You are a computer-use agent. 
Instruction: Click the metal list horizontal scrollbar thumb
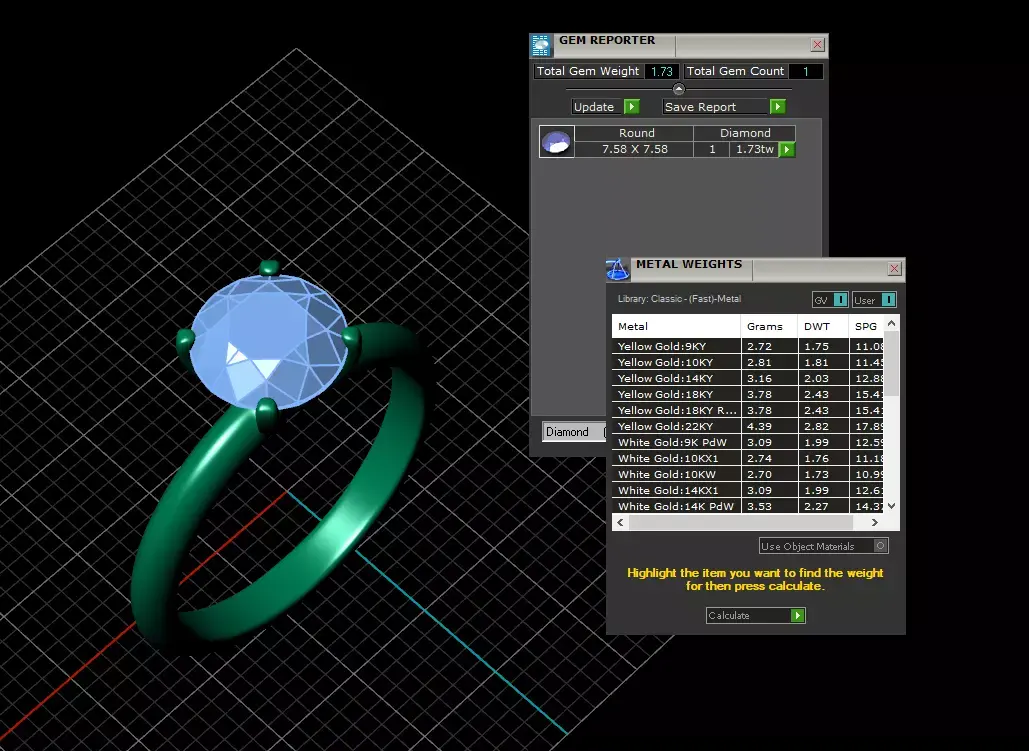point(741,523)
